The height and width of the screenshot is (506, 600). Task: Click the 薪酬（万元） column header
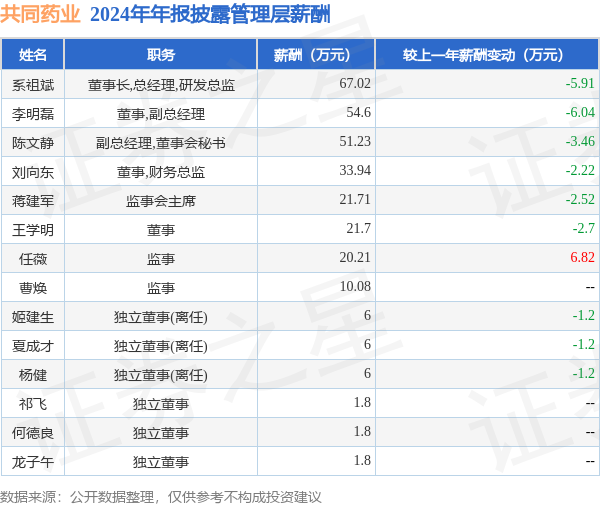316,55
